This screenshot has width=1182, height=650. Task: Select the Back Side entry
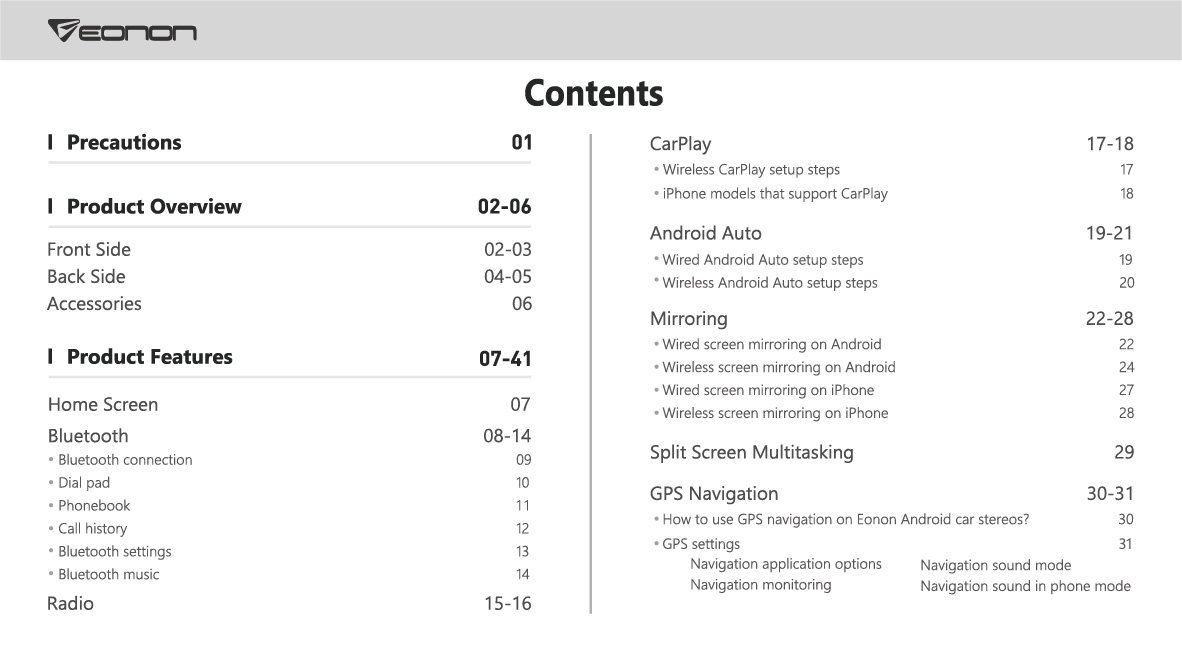coord(86,277)
